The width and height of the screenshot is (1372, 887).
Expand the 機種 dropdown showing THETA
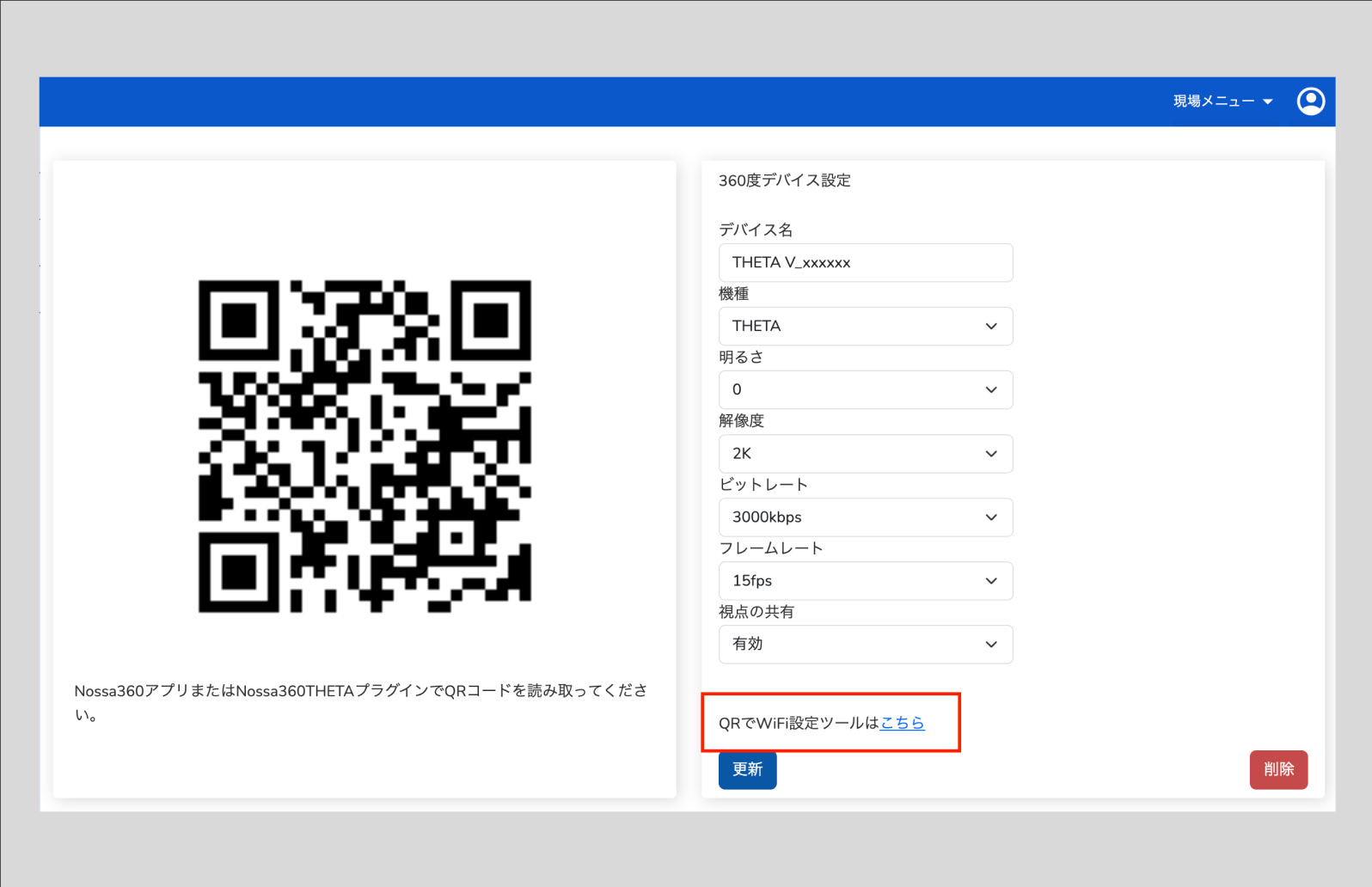[866, 327]
